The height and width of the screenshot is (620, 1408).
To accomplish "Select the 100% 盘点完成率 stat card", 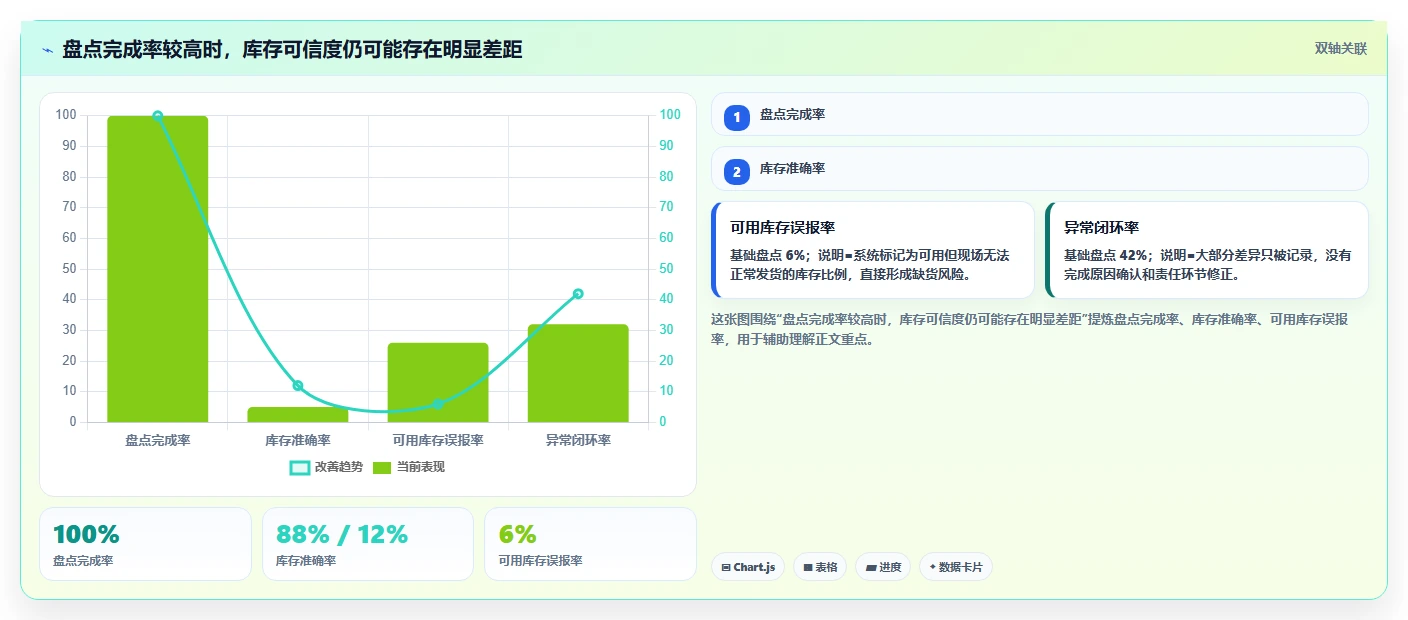I will [145, 544].
